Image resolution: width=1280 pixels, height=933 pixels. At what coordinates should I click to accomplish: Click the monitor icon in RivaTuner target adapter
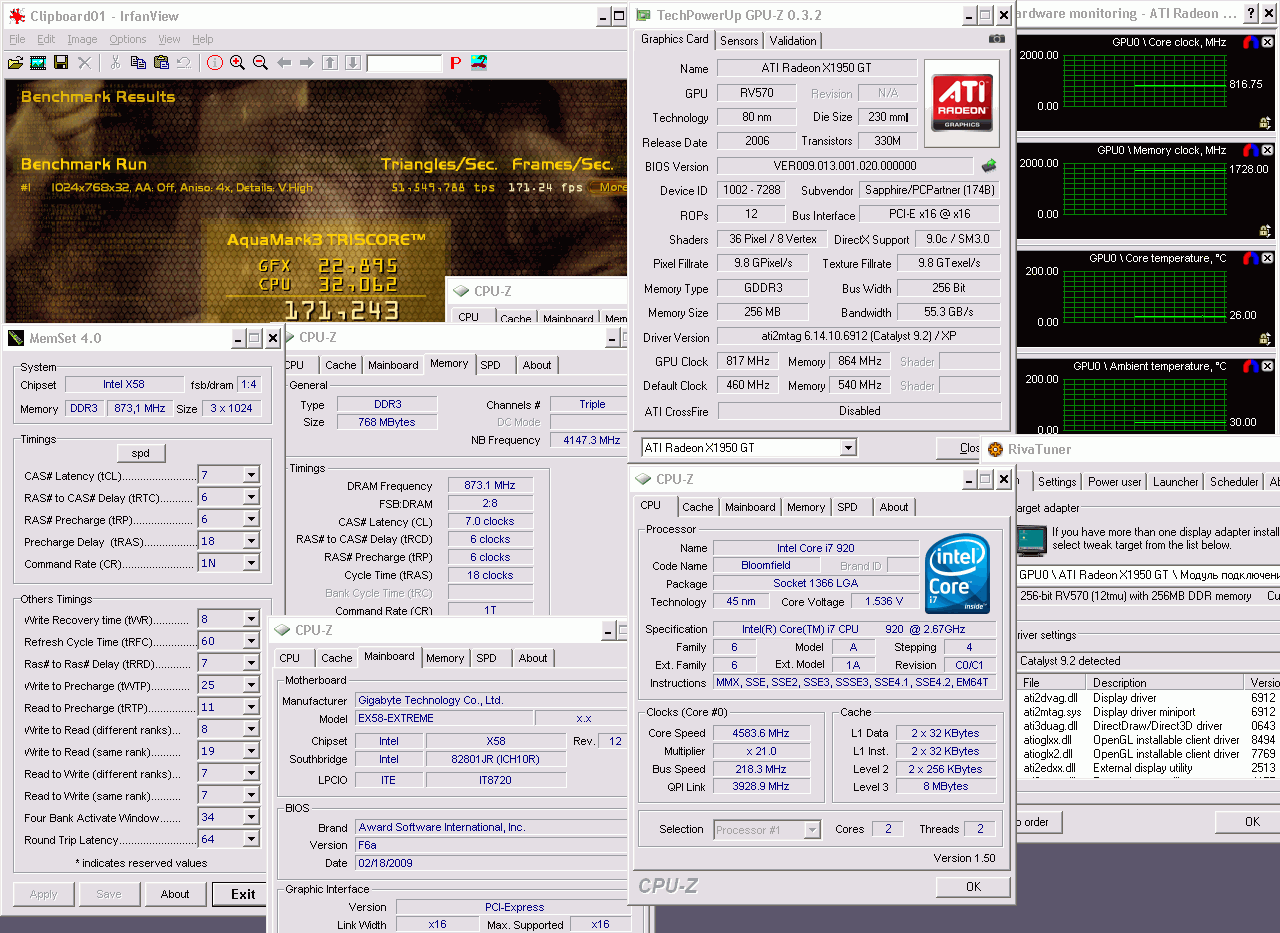click(x=1031, y=540)
